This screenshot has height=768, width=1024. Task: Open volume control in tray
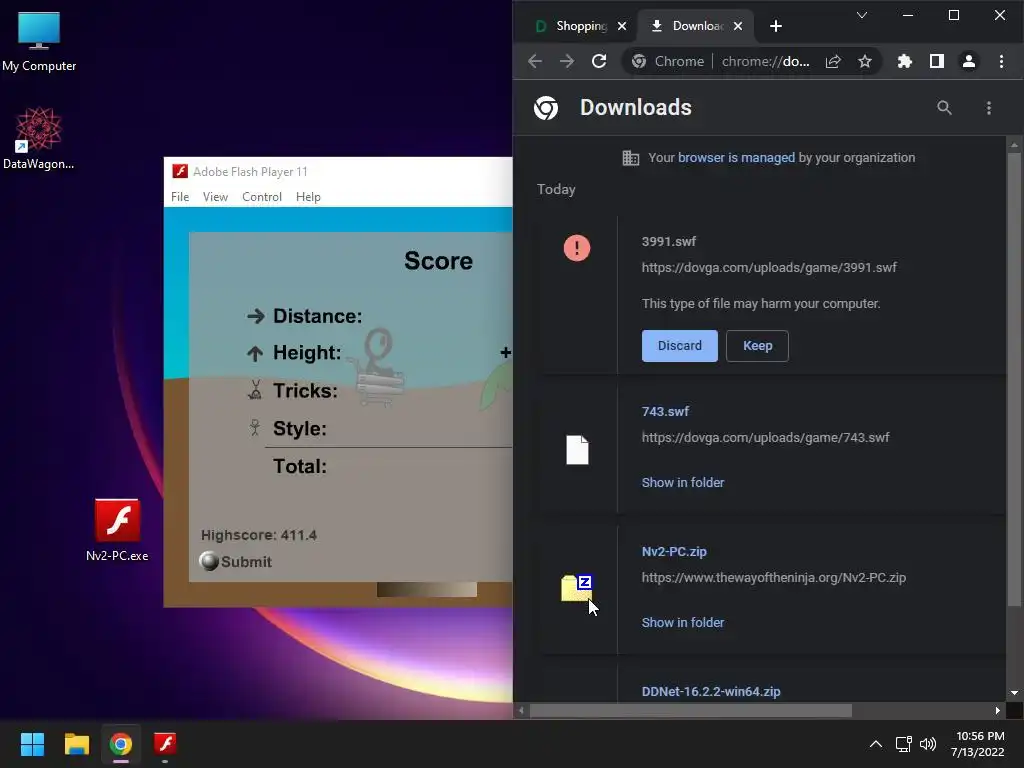[927, 744]
